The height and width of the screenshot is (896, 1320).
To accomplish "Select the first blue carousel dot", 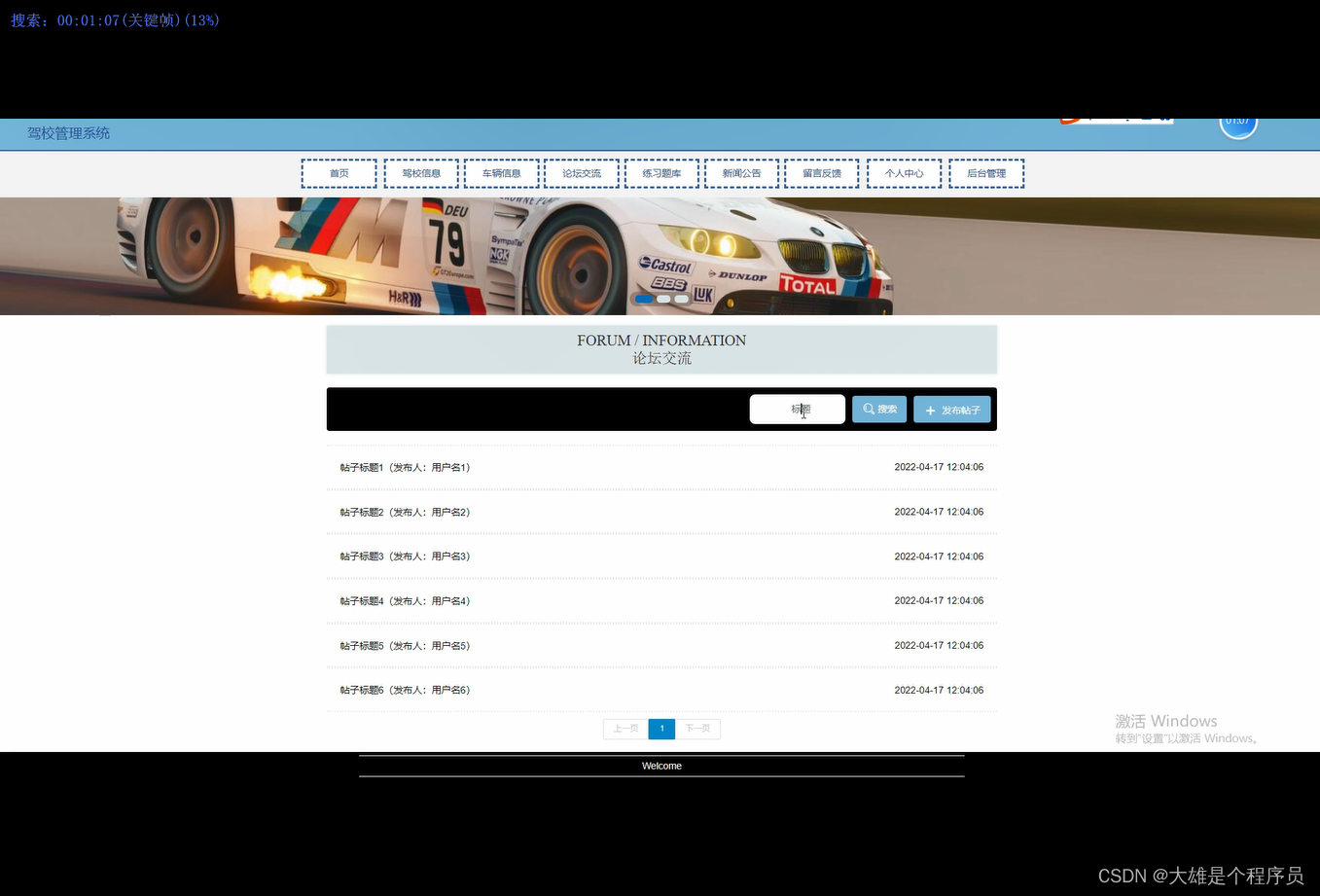I will click(644, 299).
